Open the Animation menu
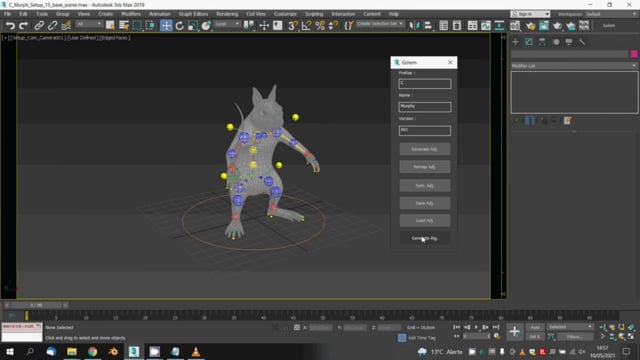Image resolution: width=640 pixels, height=360 pixels. (160, 14)
